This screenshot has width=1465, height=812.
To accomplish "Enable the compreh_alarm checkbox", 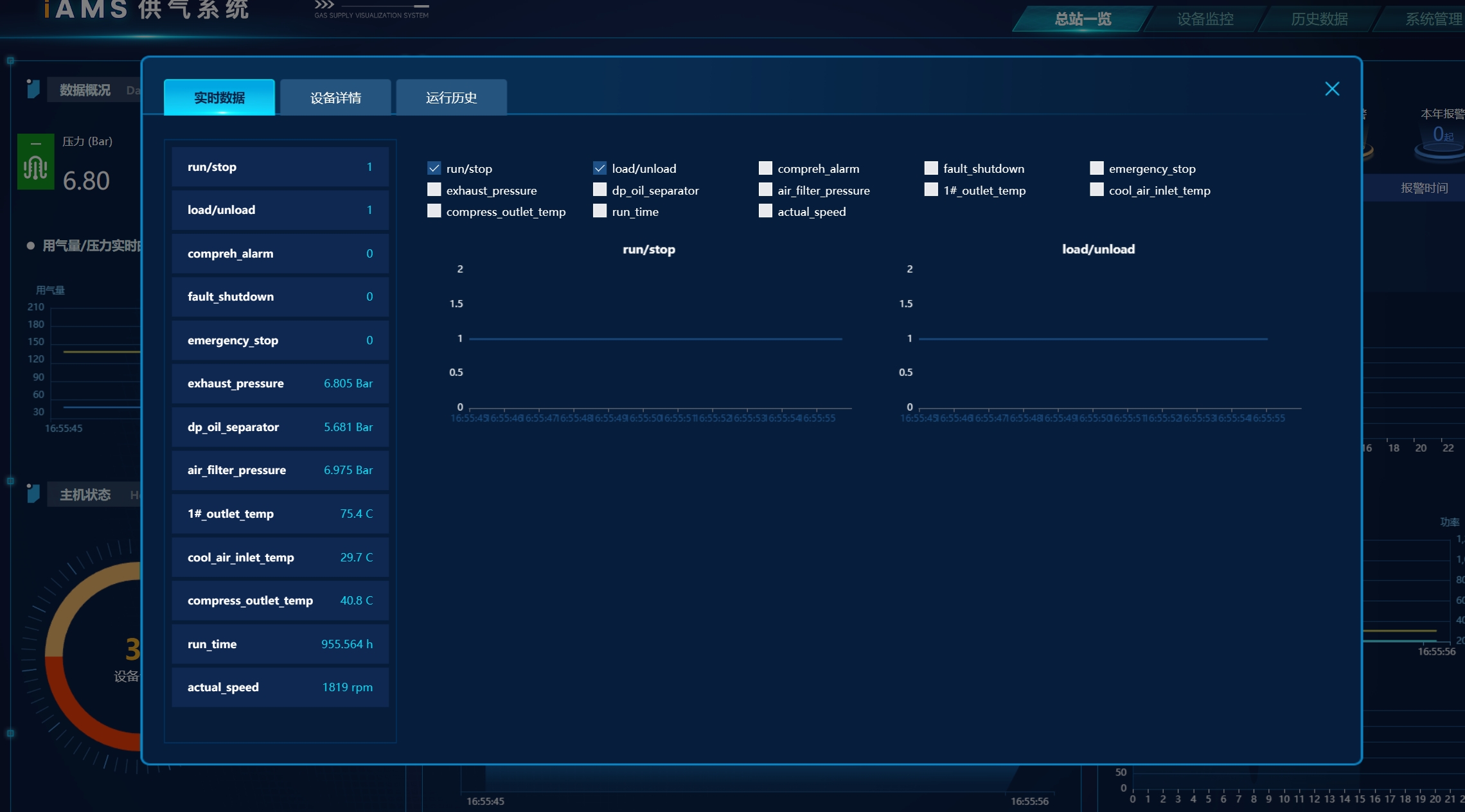I will [765, 168].
